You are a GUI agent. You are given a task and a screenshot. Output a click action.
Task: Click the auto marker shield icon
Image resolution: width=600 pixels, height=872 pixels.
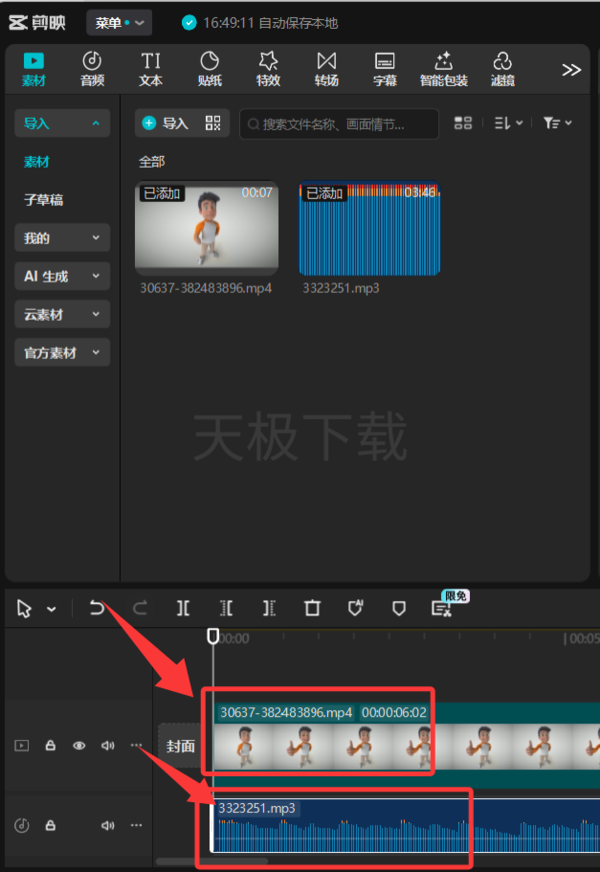(355, 608)
